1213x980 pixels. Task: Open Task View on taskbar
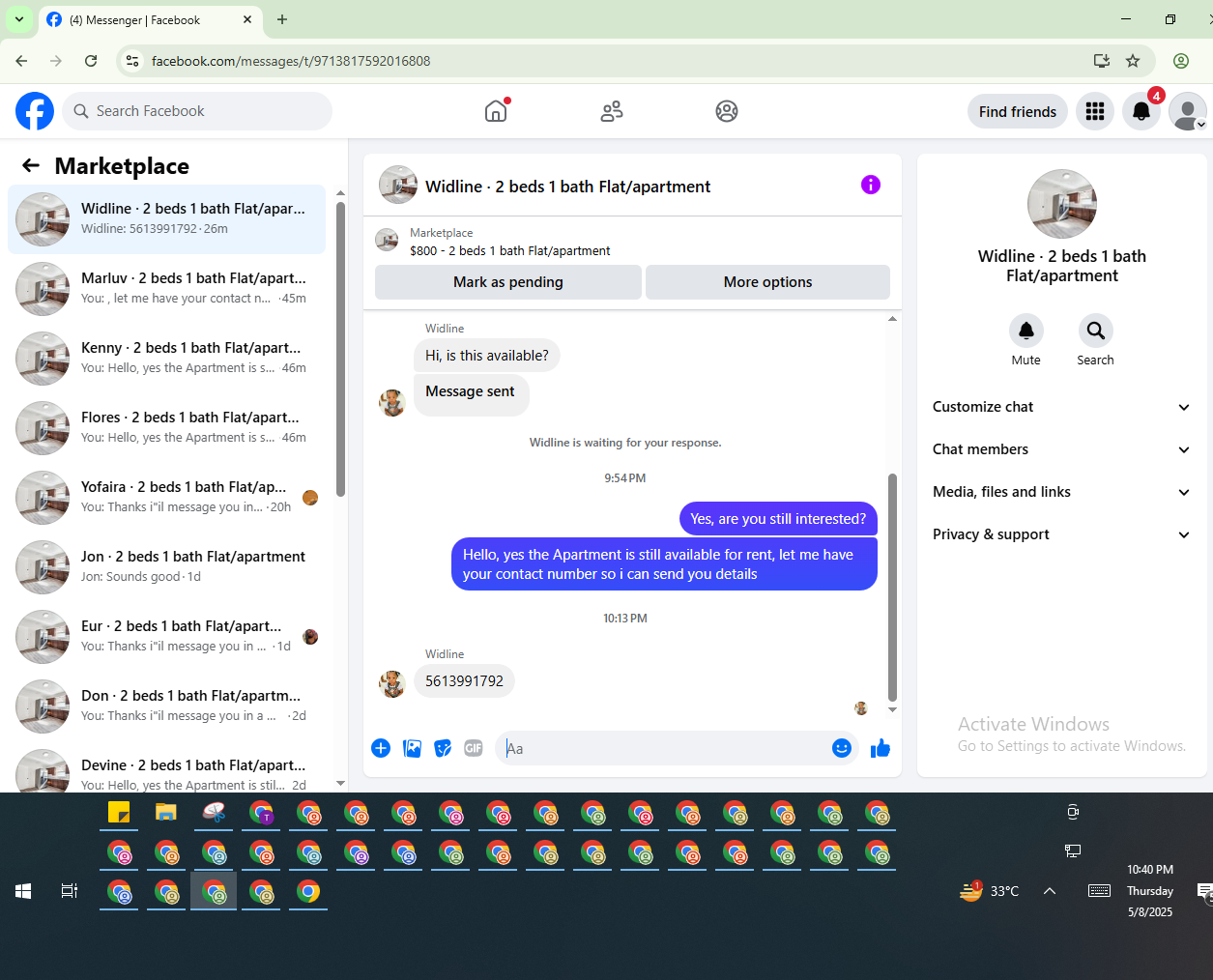coord(70,891)
